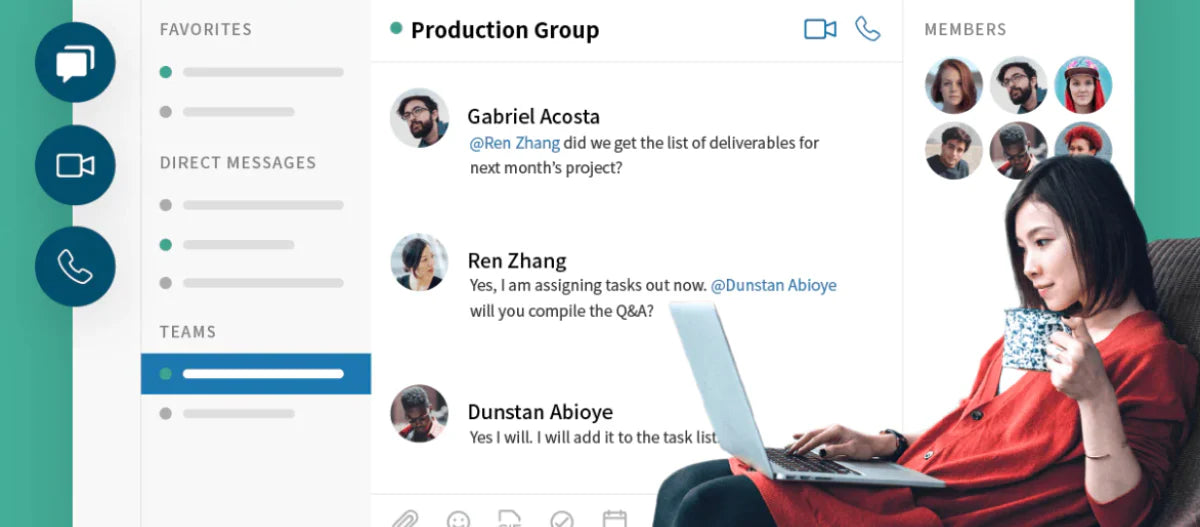Image resolution: width=1200 pixels, height=527 pixels.
Task: Click the @Dunstan Abioye mention link
Action: pos(773,285)
